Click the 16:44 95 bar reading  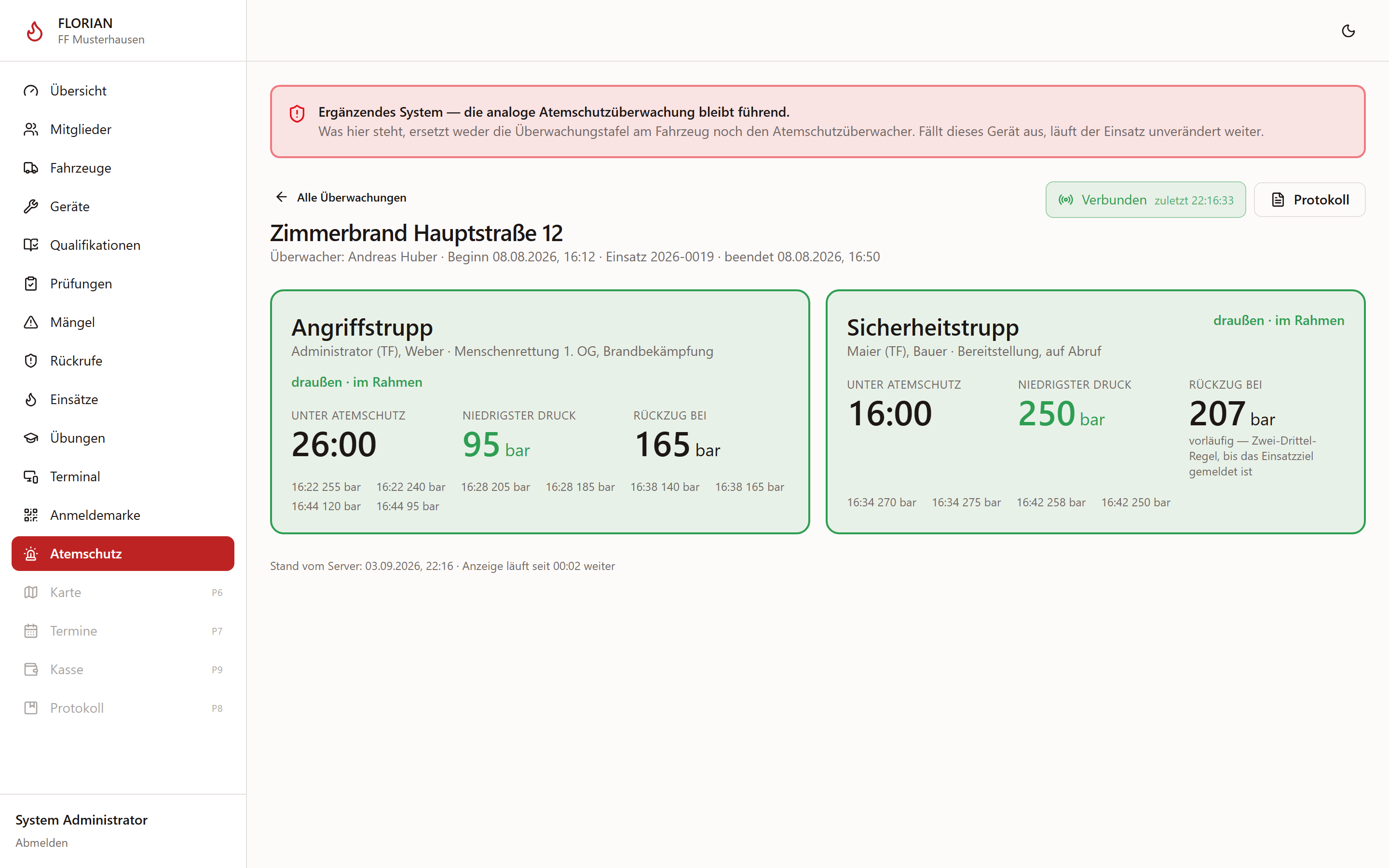pyautogui.click(x=408, y=506)
